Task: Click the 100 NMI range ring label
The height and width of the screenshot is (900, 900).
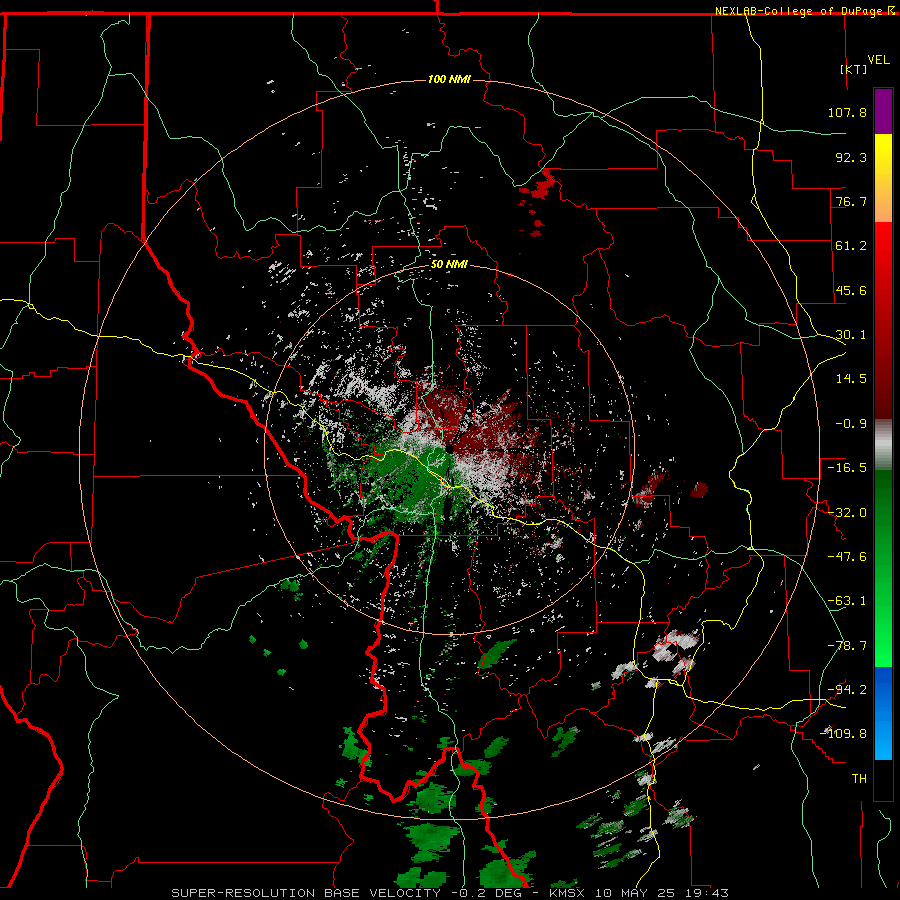Action: click(449, 79)
